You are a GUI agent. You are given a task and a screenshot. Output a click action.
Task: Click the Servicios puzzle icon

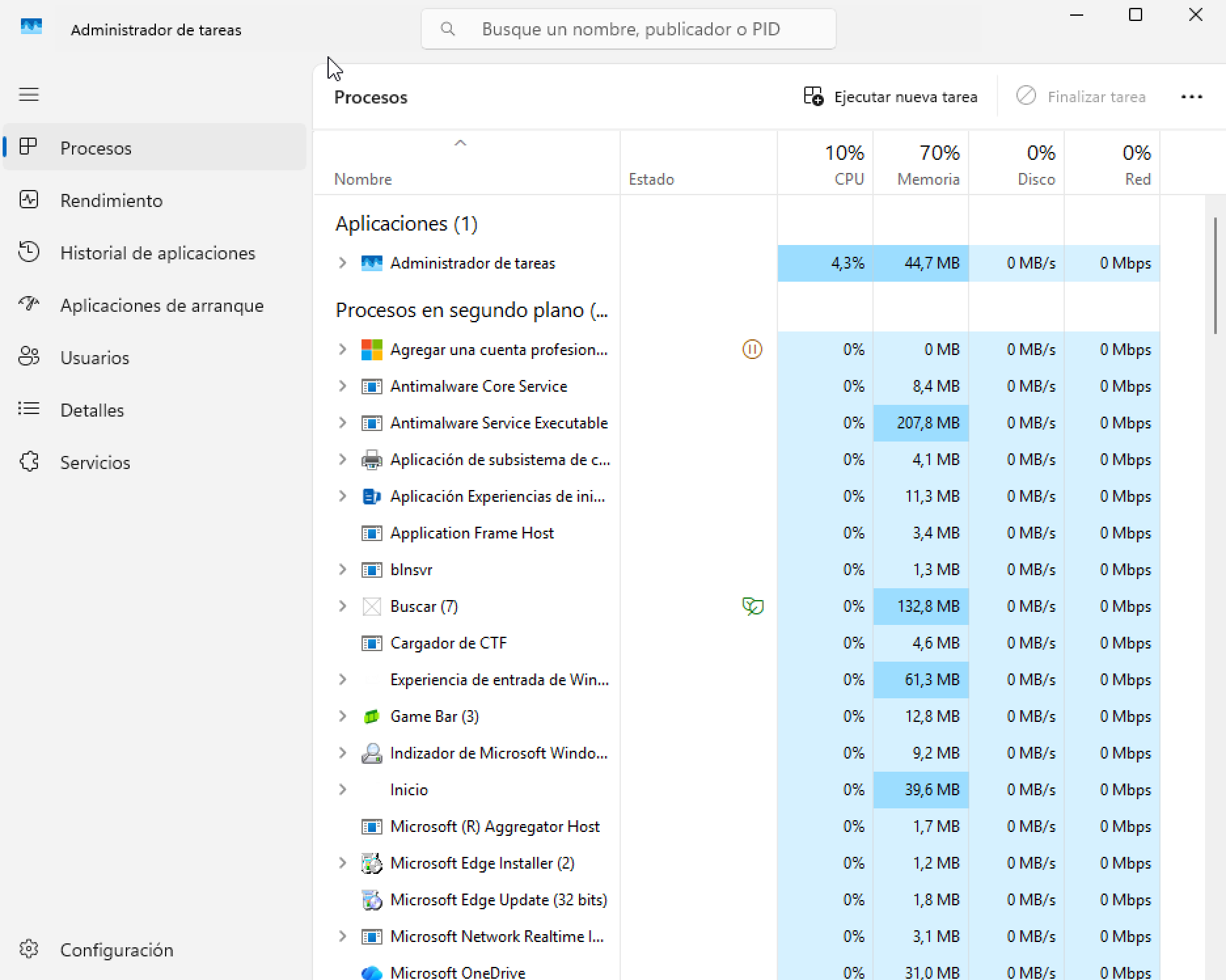coord(29,462)
